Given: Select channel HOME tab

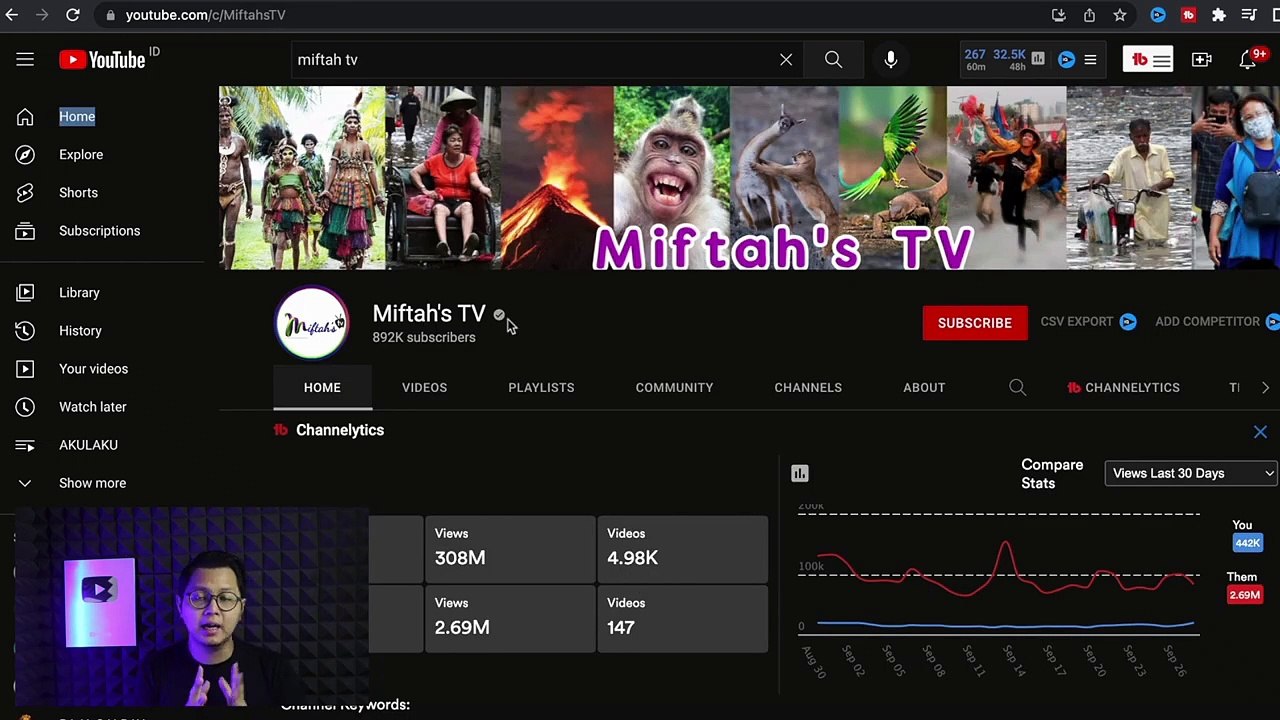Looking at the screenshot, I should point(322,388).
